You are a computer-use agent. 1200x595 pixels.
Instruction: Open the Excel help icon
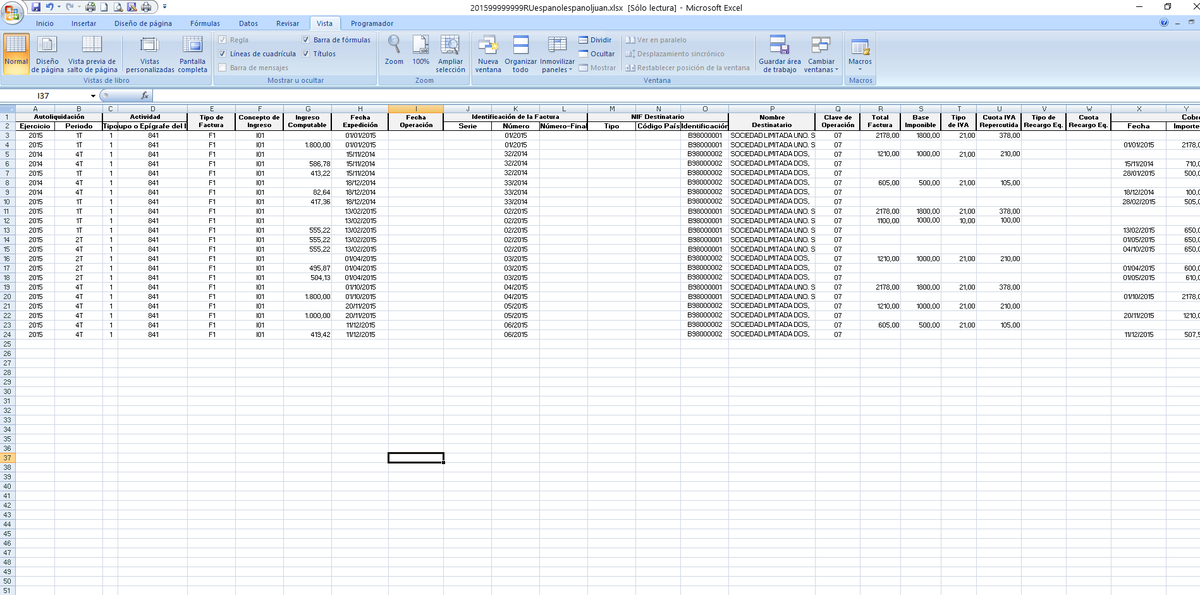[x=1165, y=23]
